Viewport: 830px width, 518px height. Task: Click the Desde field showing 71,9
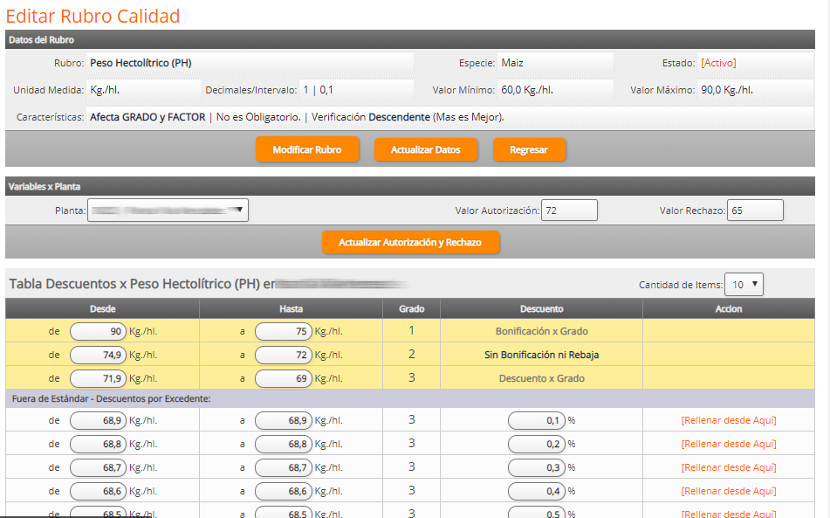98,379
